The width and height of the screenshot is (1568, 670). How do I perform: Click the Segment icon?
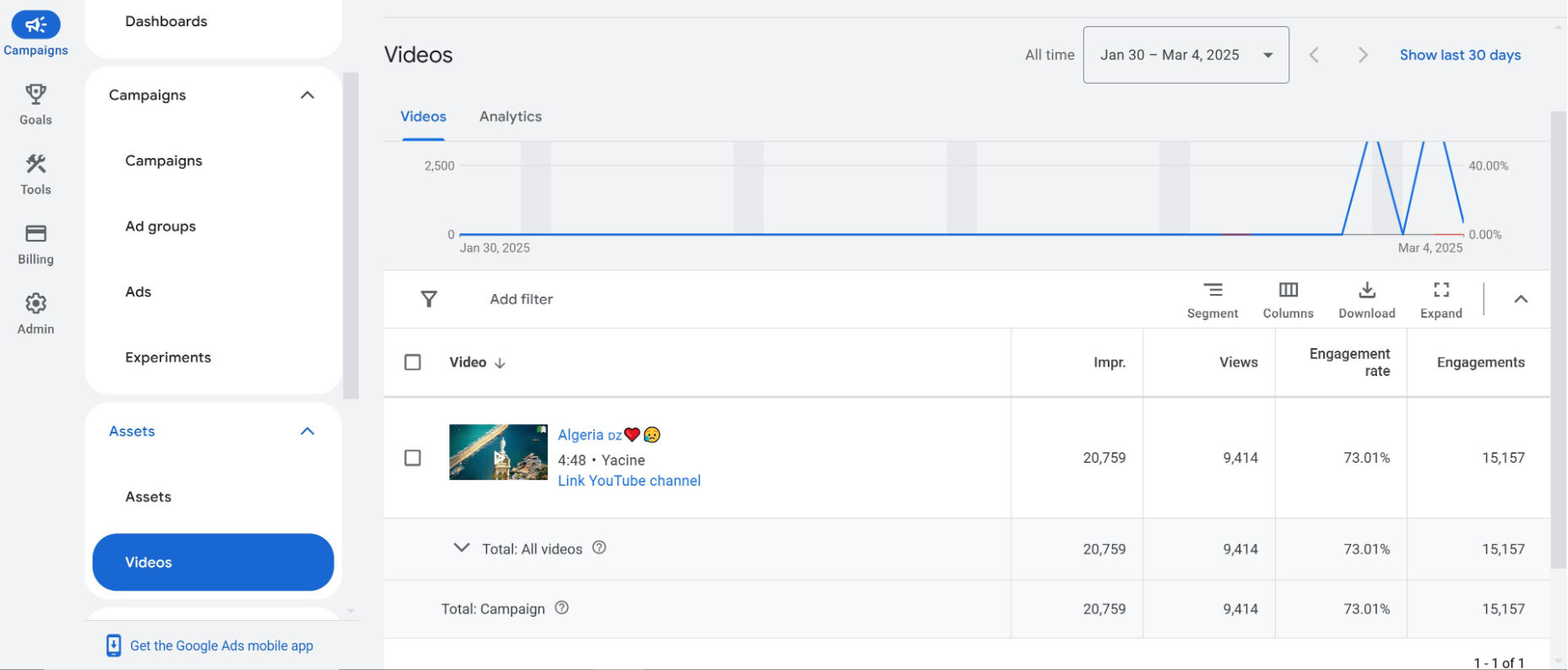pyautogui.click(x=1213, y=291)
